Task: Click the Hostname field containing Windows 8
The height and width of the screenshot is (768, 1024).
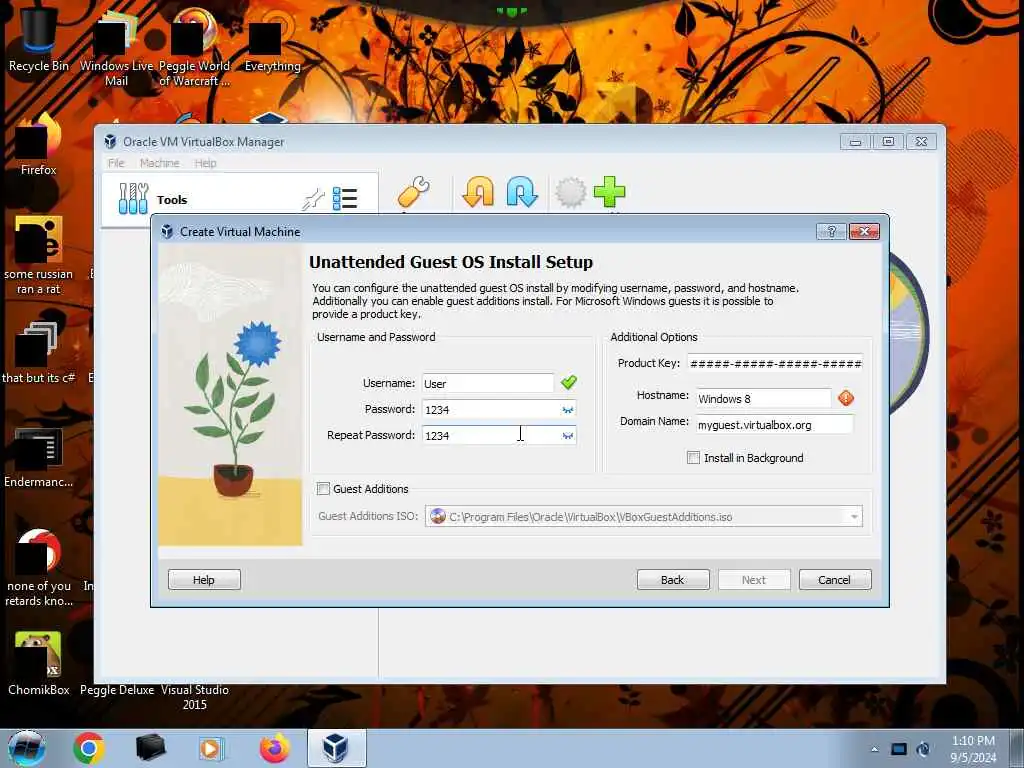Action: (763, 398)
